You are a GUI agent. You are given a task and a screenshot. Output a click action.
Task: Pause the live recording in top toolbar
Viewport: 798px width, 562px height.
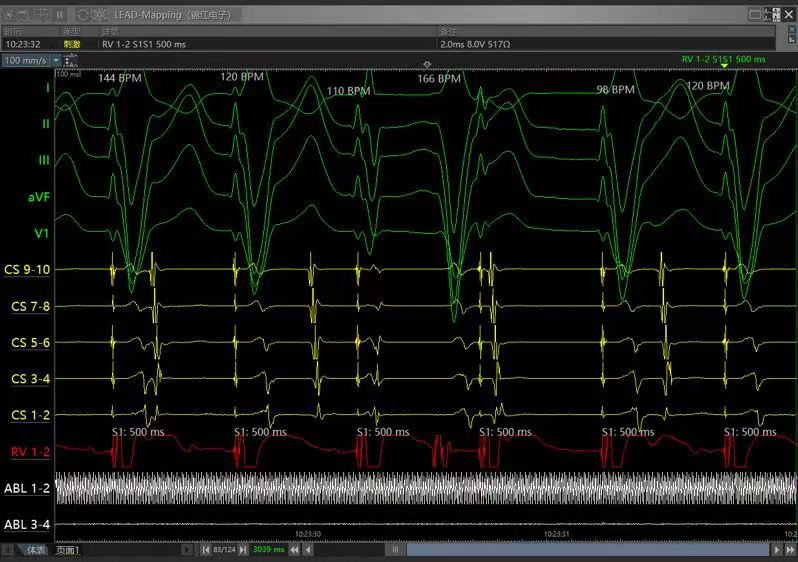60,15
